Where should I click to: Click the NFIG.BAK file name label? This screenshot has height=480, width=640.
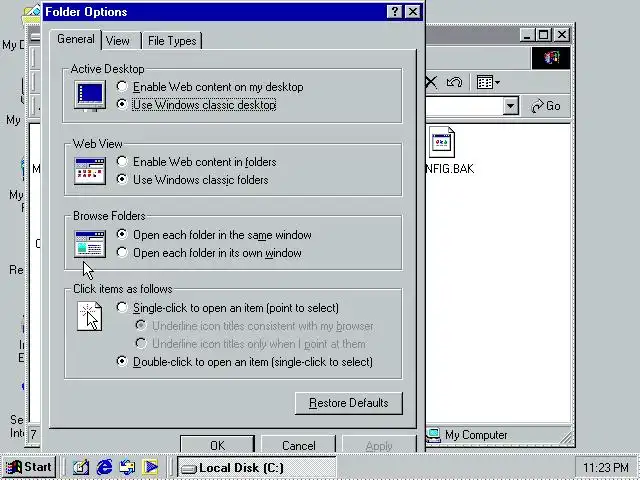(x=450, y=169)
